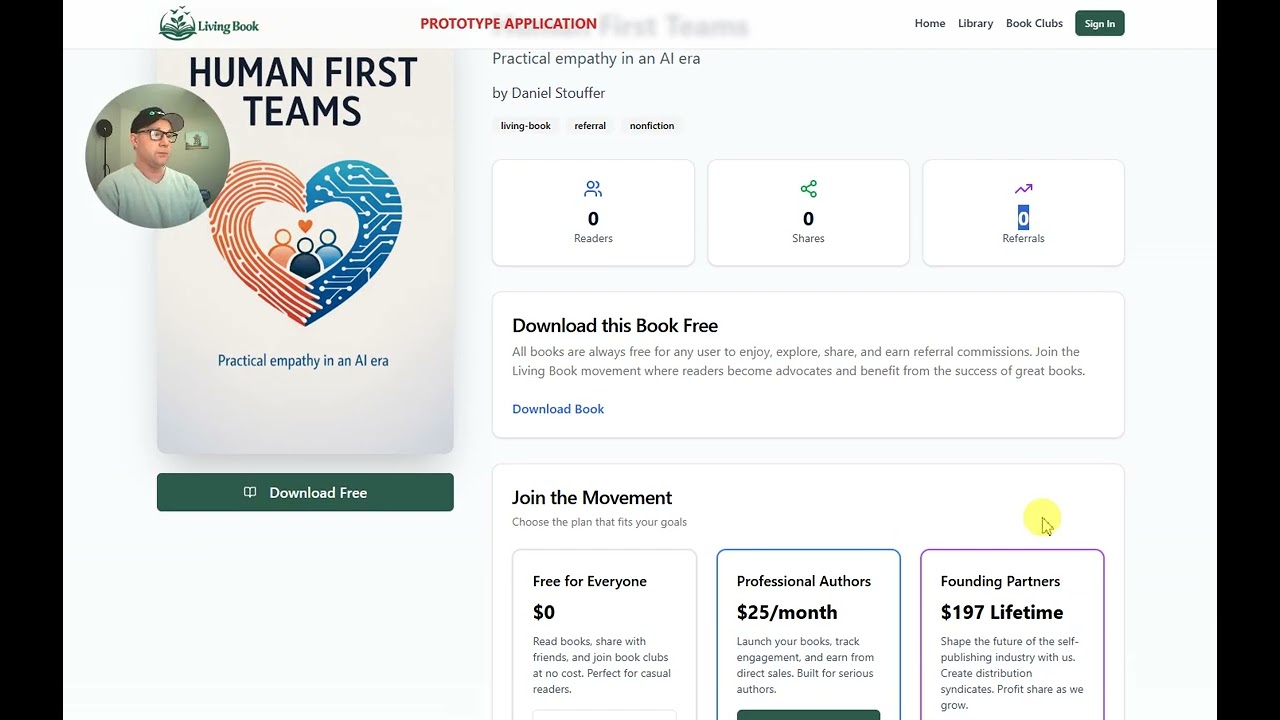1280x720 pixels.
Task: Click the author name Daniel Stouffer
Action: pyautogui.click(x=558, y=93)
